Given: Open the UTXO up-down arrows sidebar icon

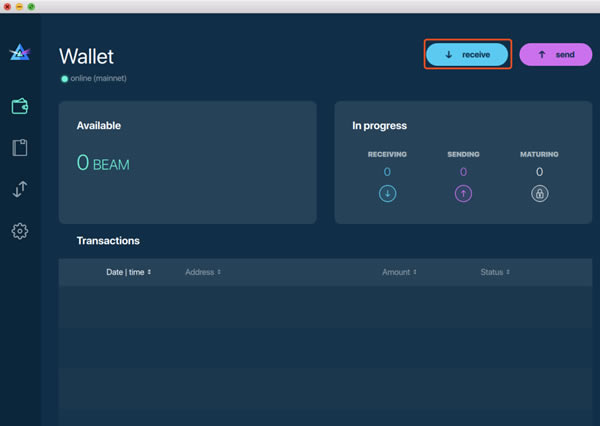Looking at the screenshot, I should tap(19, 189).
